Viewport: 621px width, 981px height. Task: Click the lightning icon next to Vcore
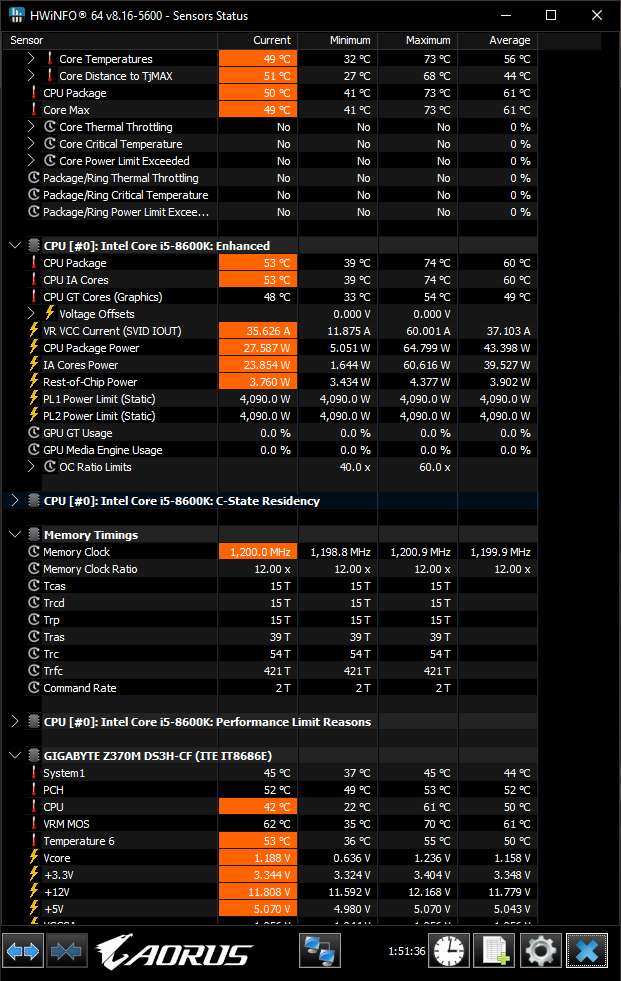(x=34, y=858)
